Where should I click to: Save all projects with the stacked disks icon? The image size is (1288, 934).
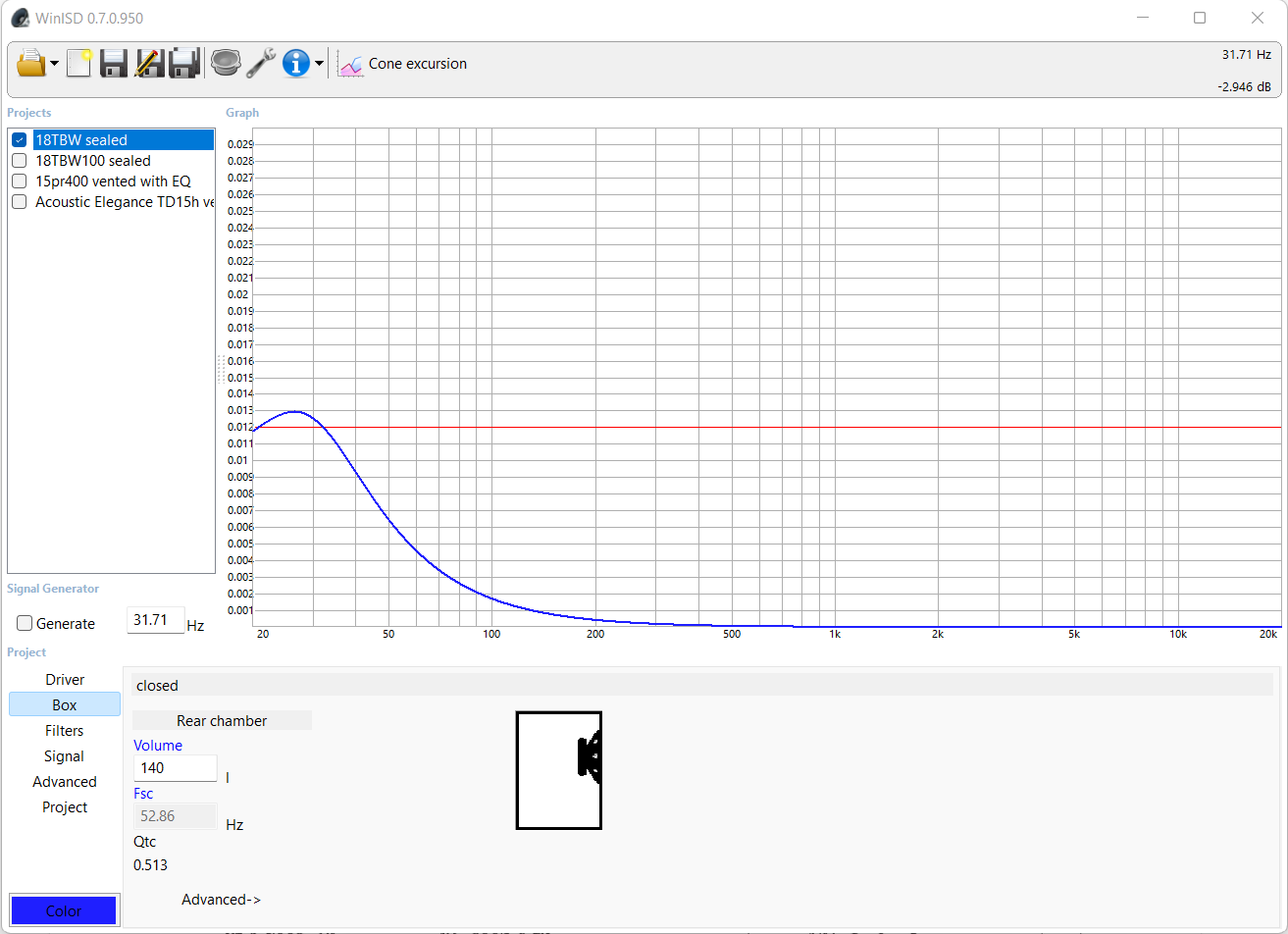[x=184, y=64]
